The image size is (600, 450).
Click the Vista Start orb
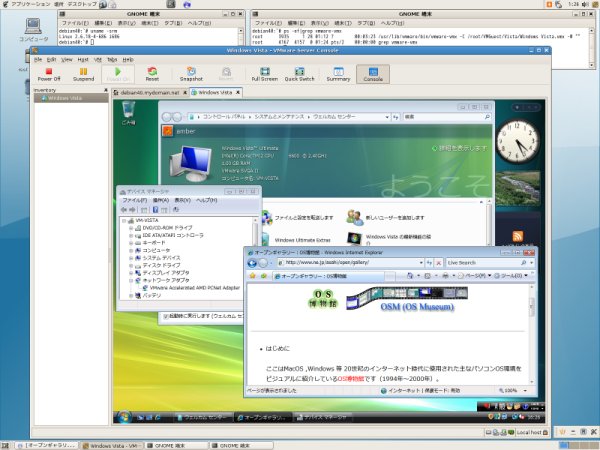tap(124, 417)
